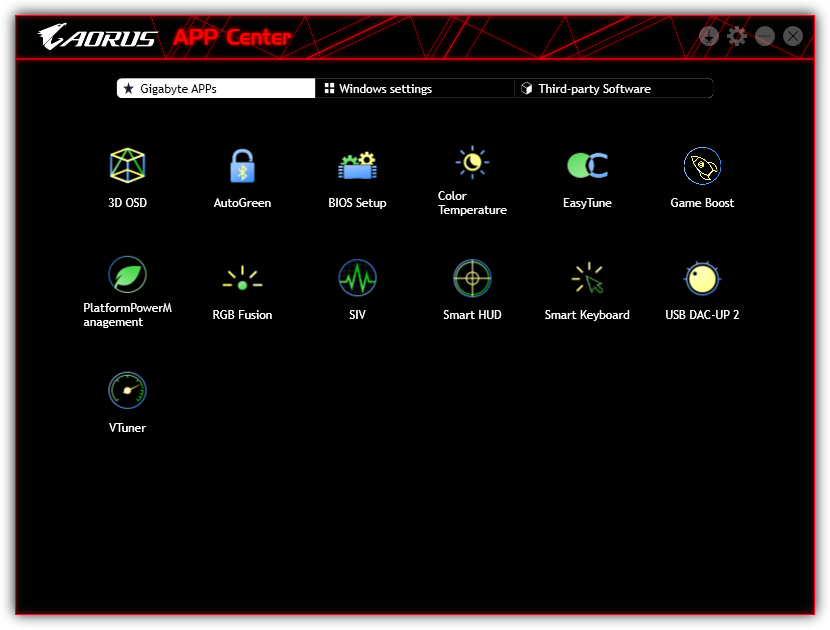Switch to Third-party Software tab
Screen dimensions: 830x630
click(x=613, y=89)
